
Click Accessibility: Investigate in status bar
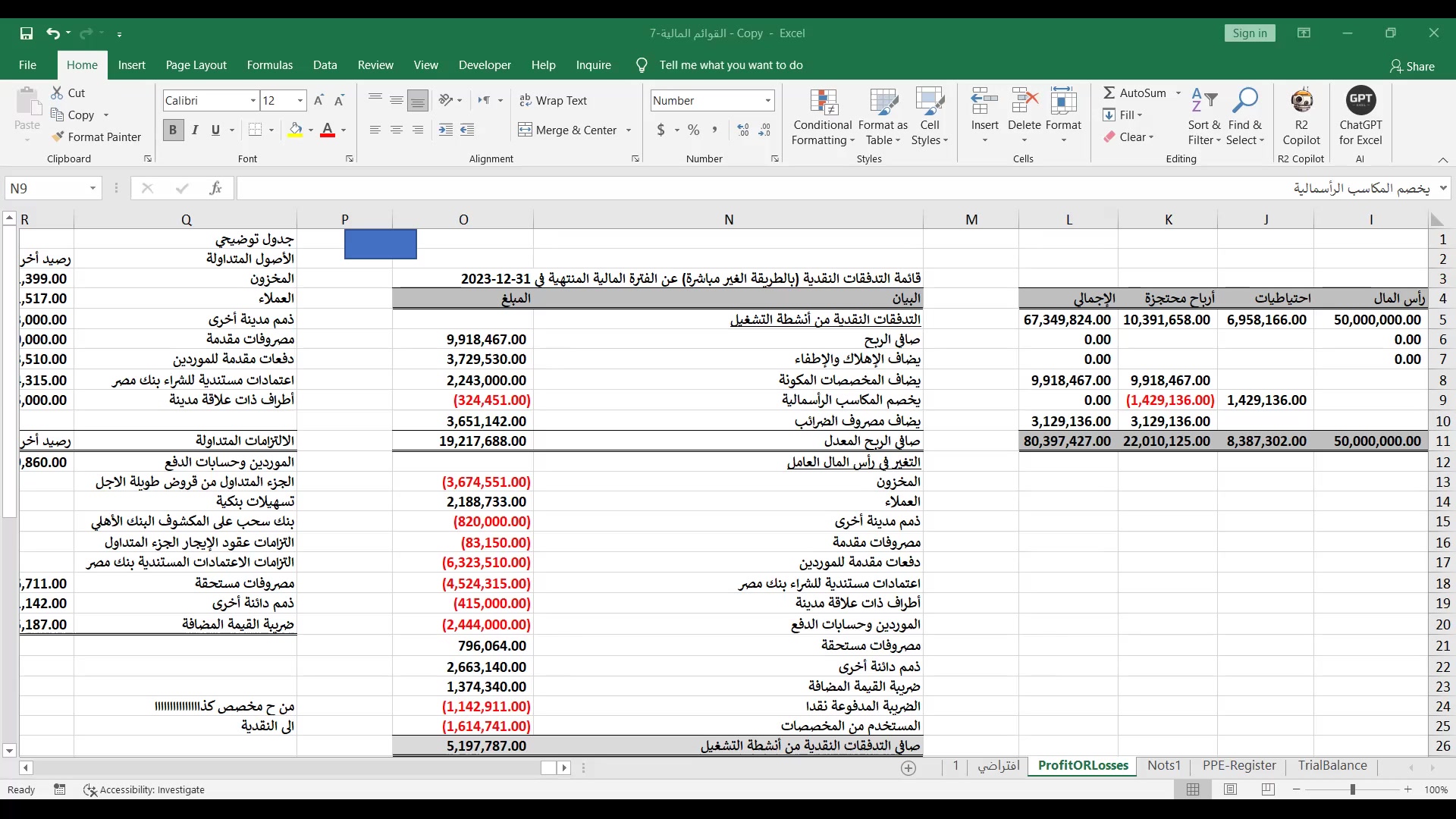point(144,789)
